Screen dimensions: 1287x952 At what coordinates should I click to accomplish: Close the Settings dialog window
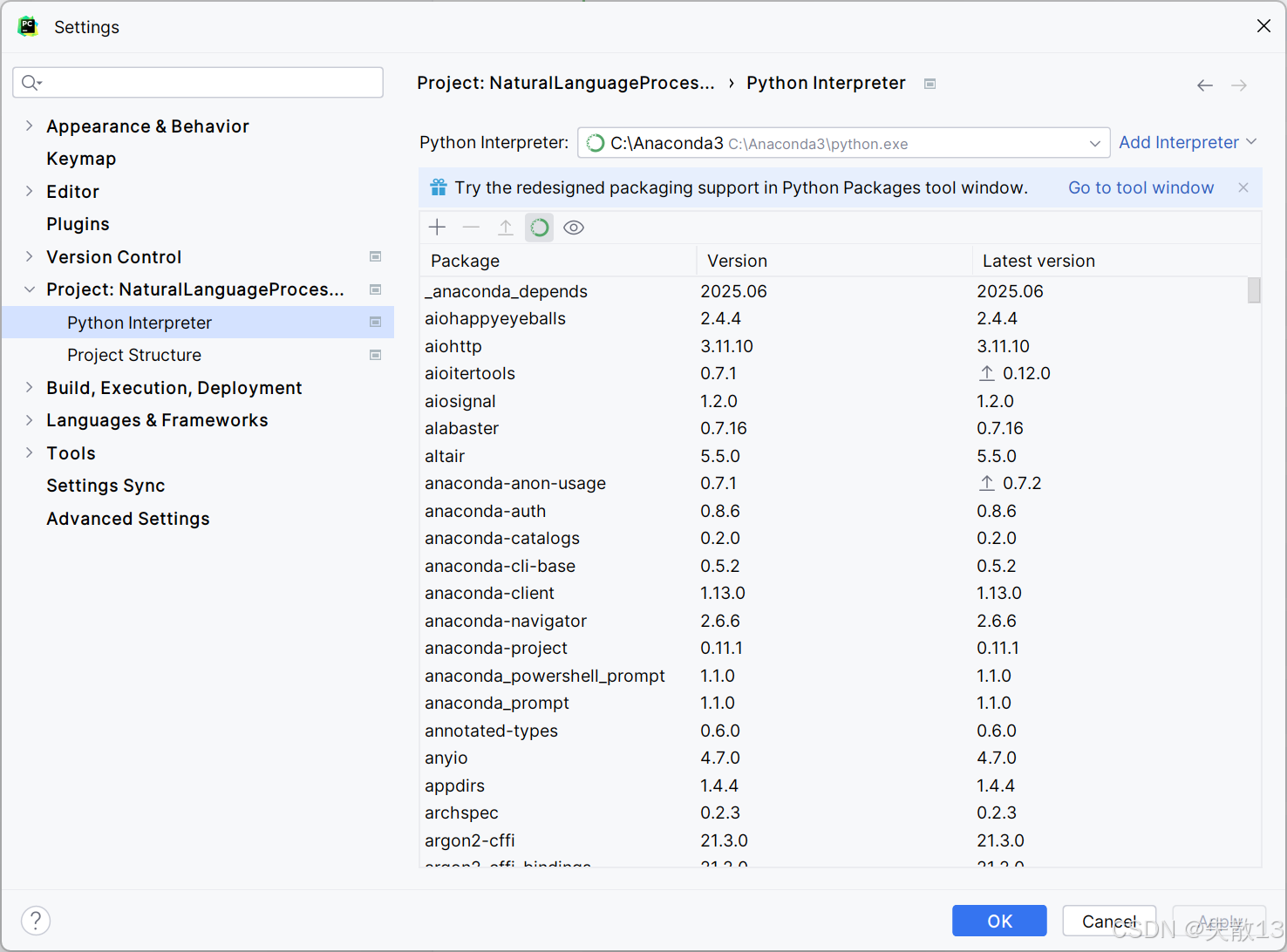tap(1263, 26)
